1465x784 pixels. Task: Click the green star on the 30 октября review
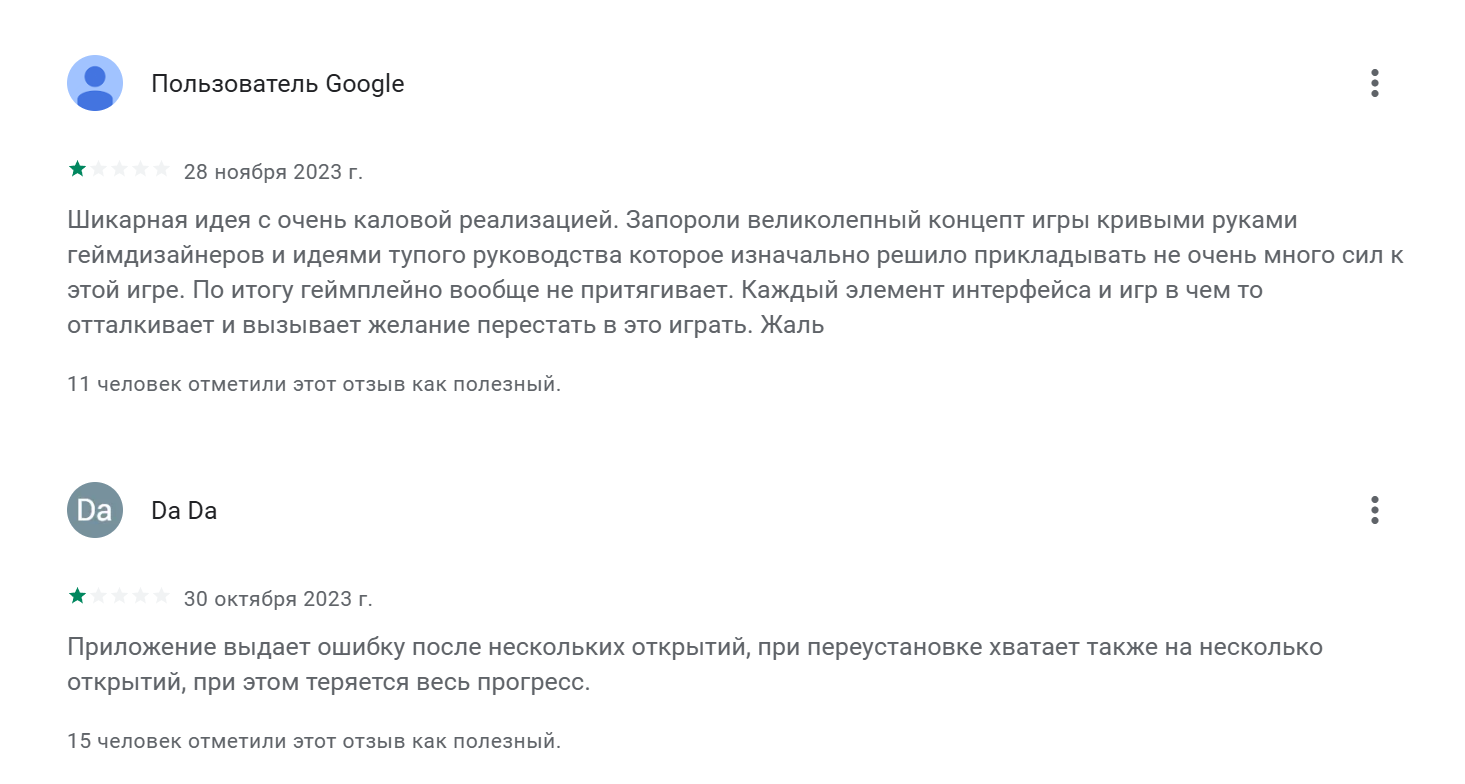[77, 596]
